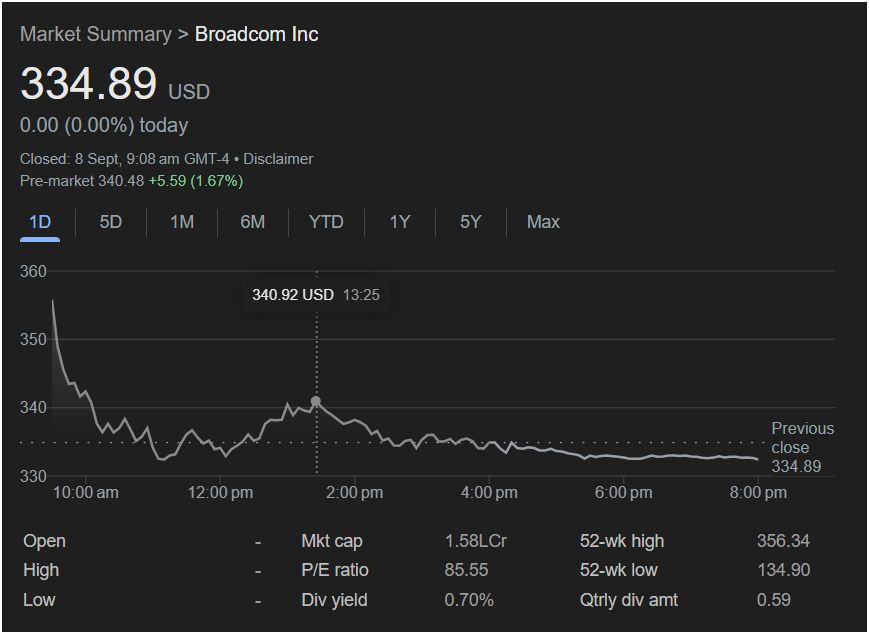The image size is (869, 634).
Task: Open the 1M chart range
Action: tap(182, 222)
